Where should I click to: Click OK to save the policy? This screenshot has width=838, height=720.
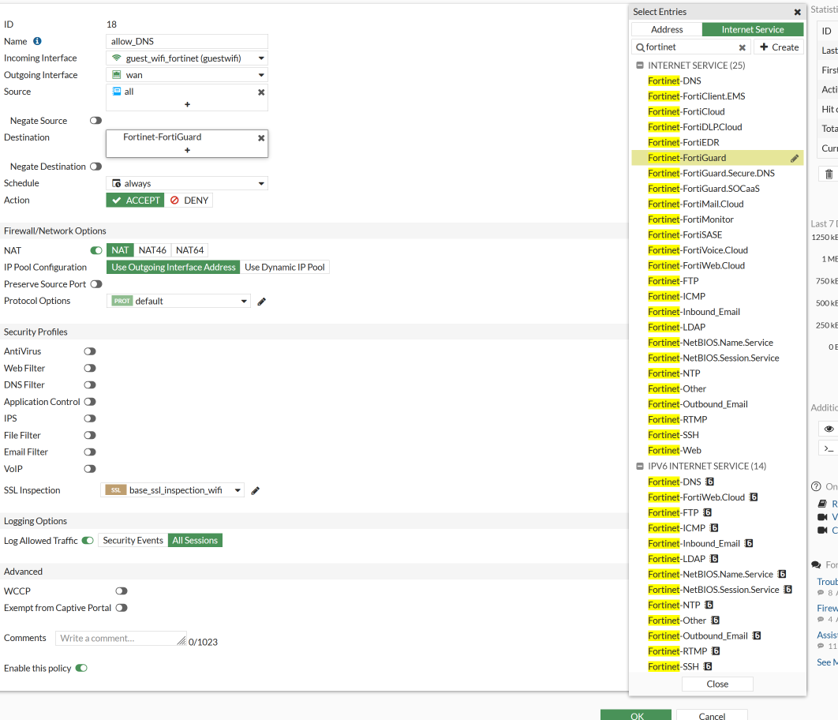tap(636, 715)
